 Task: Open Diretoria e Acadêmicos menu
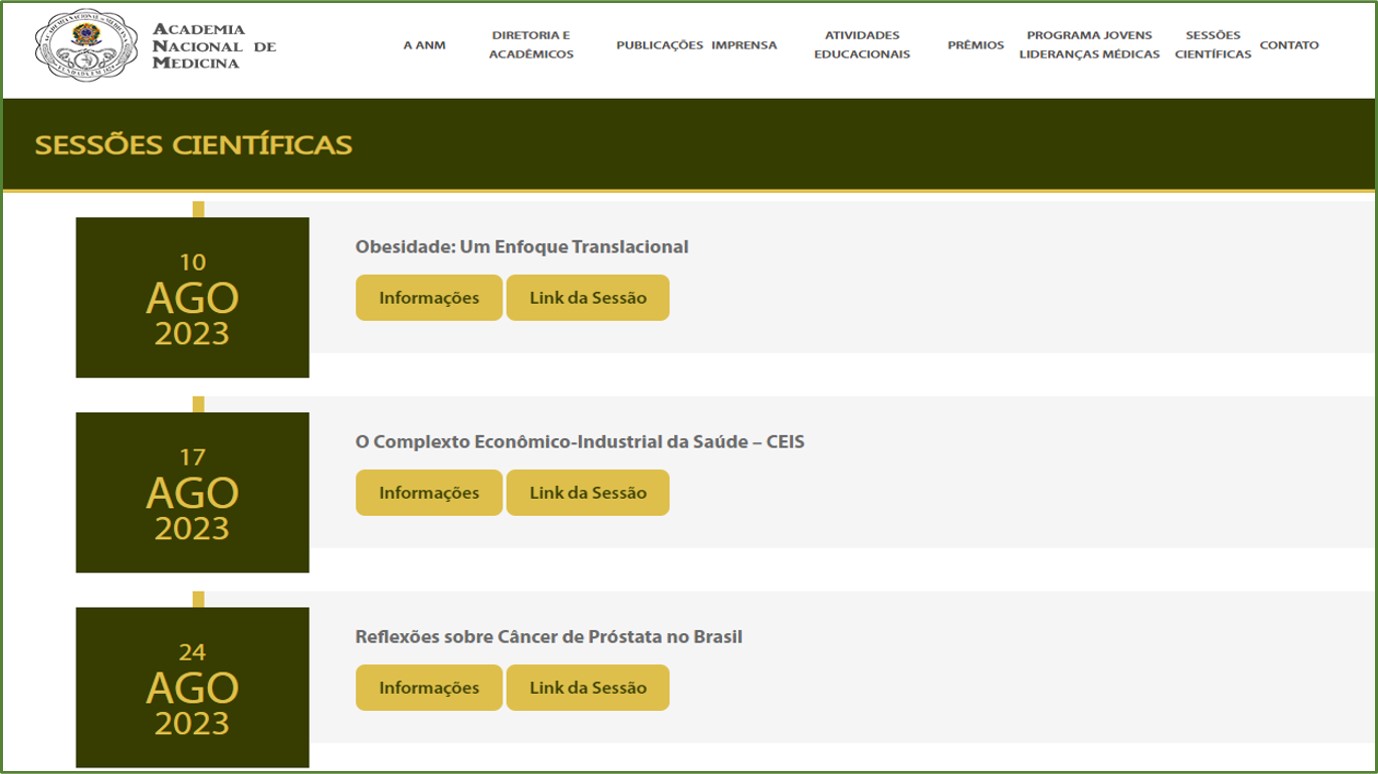click(531, 45)
